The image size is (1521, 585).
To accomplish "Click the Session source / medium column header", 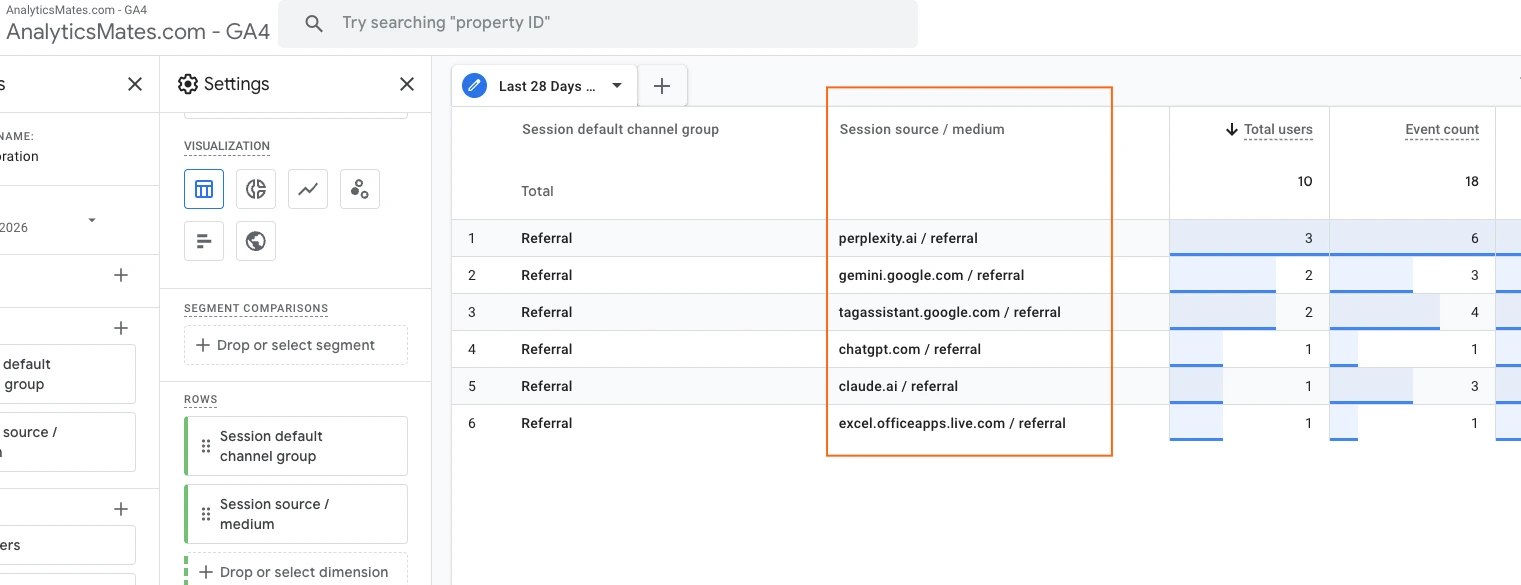I will pyautogui.click(x=922, y=129).
